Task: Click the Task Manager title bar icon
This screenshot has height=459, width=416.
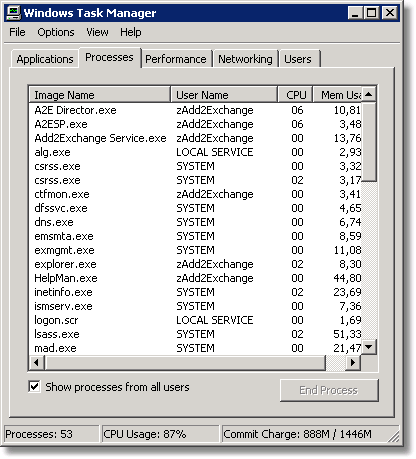Action: pyautogui.click(x=14, y=13)
